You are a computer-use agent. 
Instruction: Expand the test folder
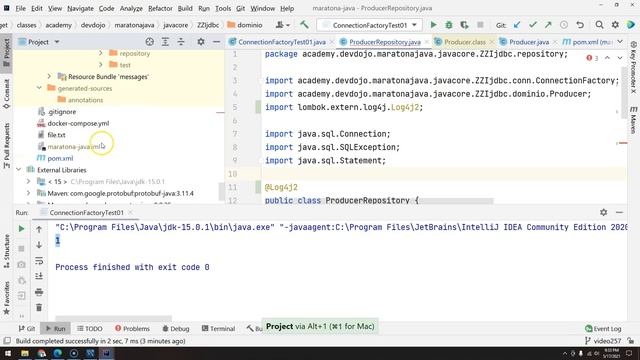click(100, 64)
